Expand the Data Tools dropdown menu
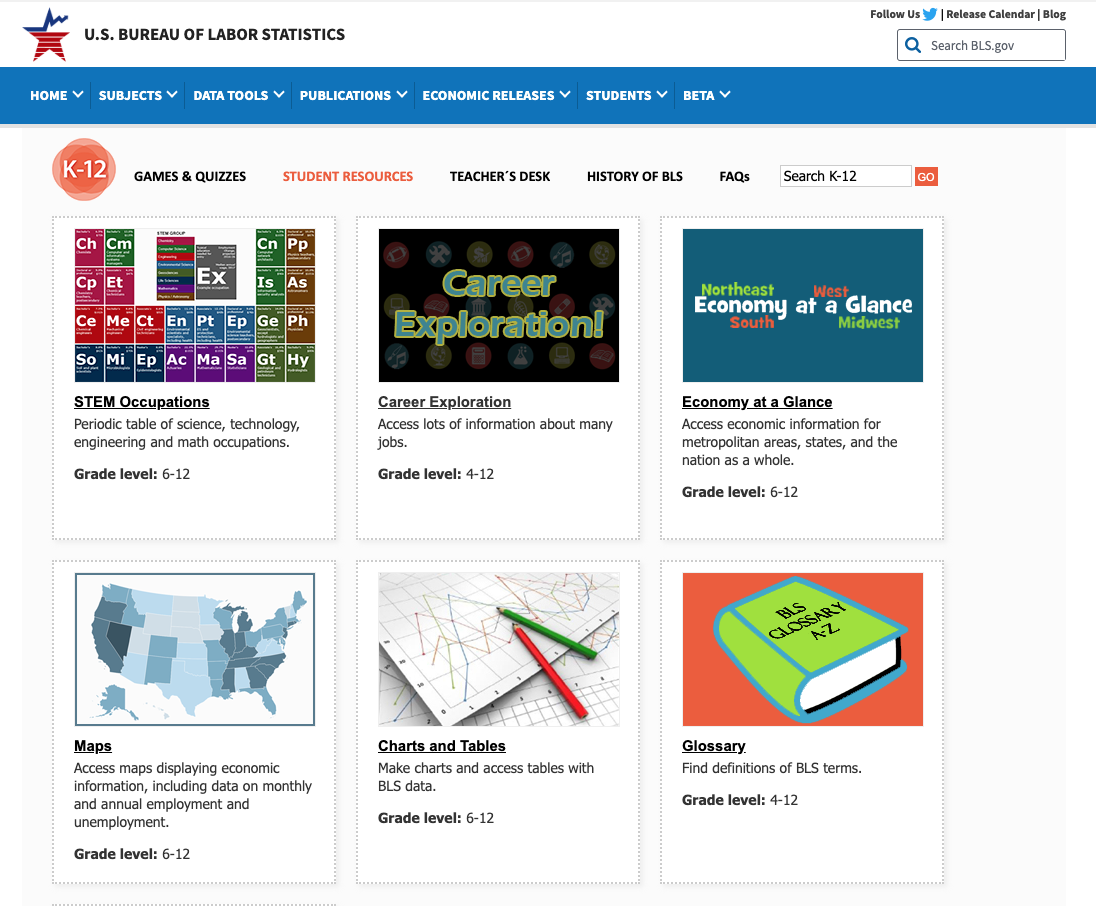The height and width of the screenshot is (906, 1096). [238, 95]
